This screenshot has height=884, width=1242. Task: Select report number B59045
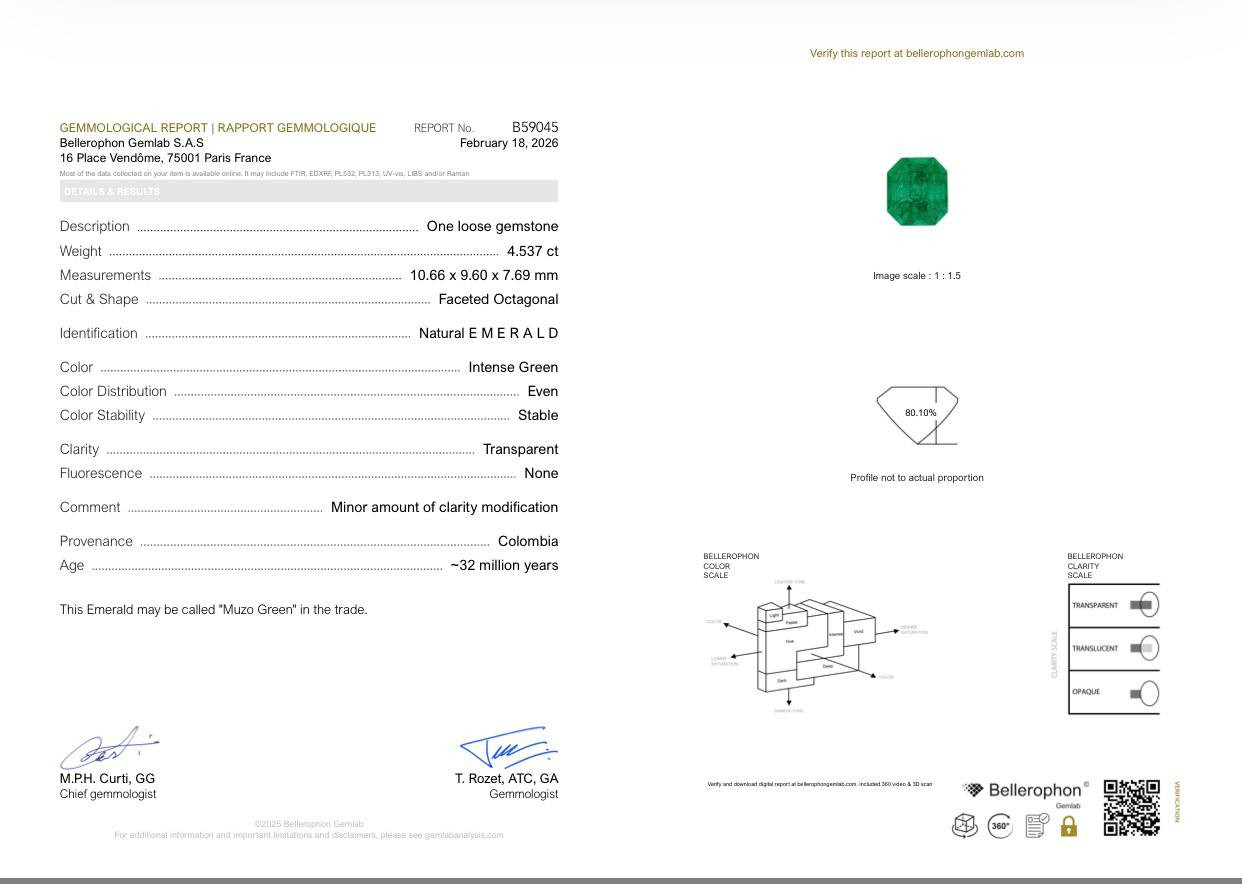[x=535, y=127]
